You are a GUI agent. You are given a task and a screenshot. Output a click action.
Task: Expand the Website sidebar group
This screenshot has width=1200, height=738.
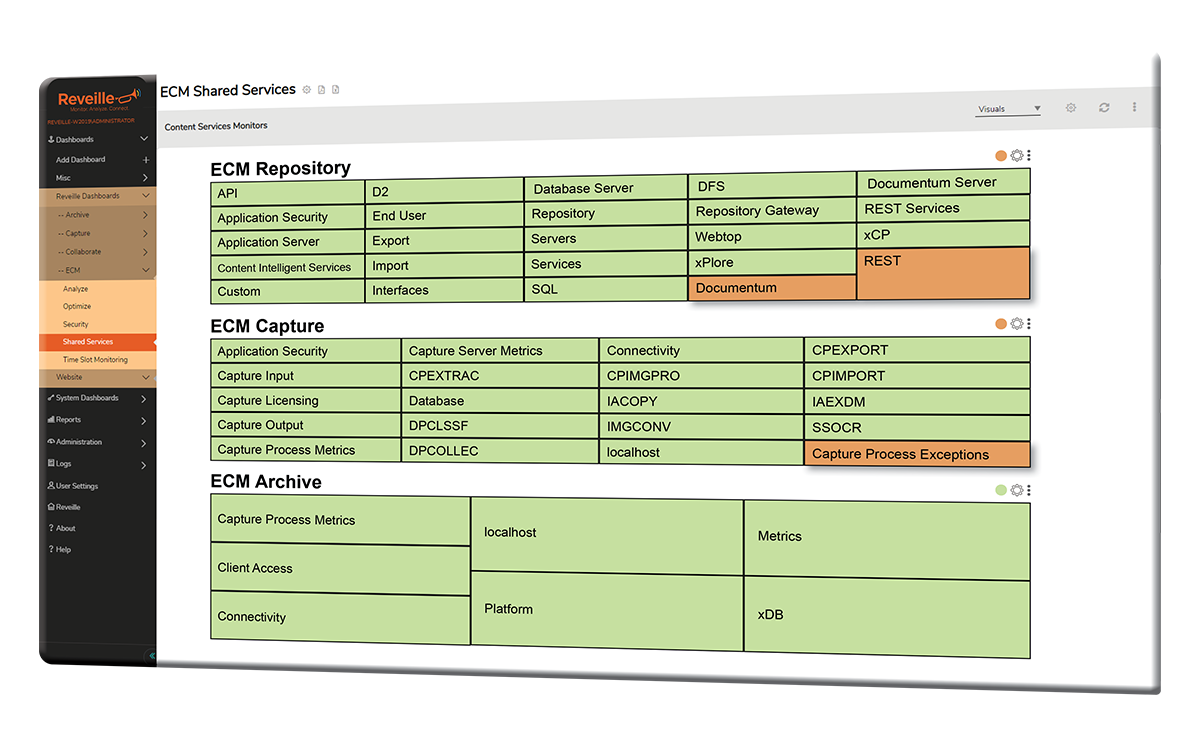146,377
